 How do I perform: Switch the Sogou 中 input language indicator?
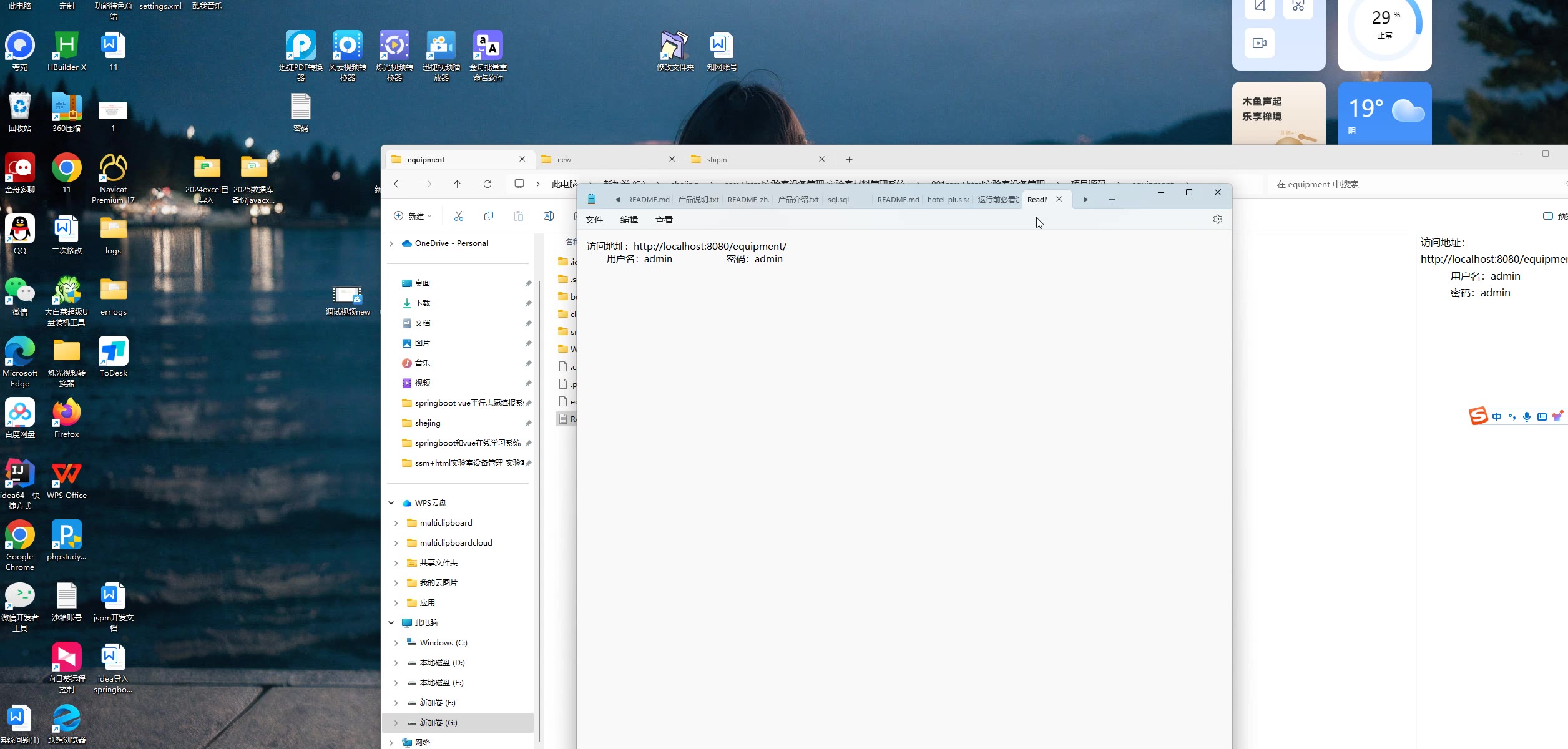[x=1497, y=417]
